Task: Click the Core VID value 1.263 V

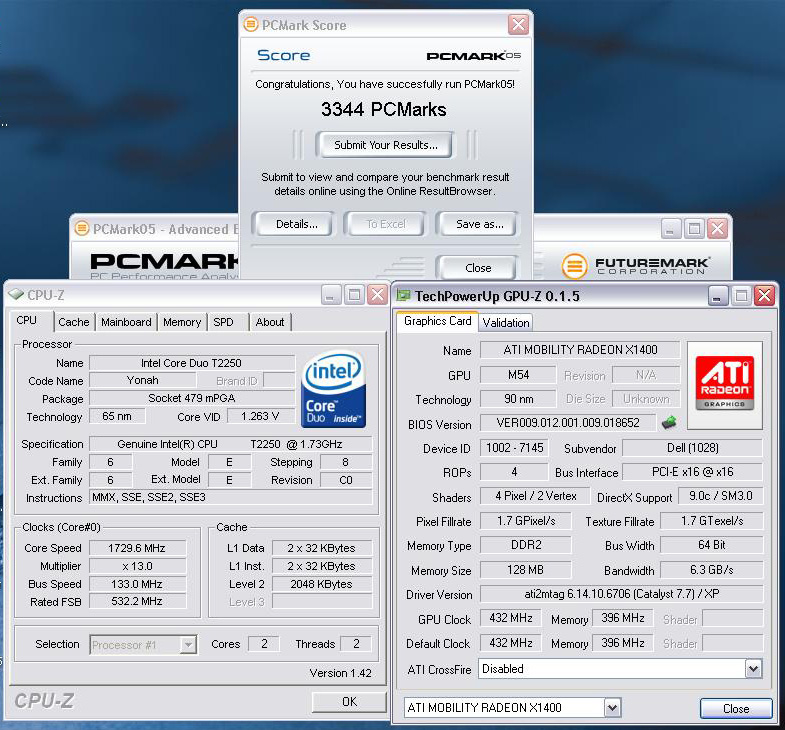Action: click(260, 416)
